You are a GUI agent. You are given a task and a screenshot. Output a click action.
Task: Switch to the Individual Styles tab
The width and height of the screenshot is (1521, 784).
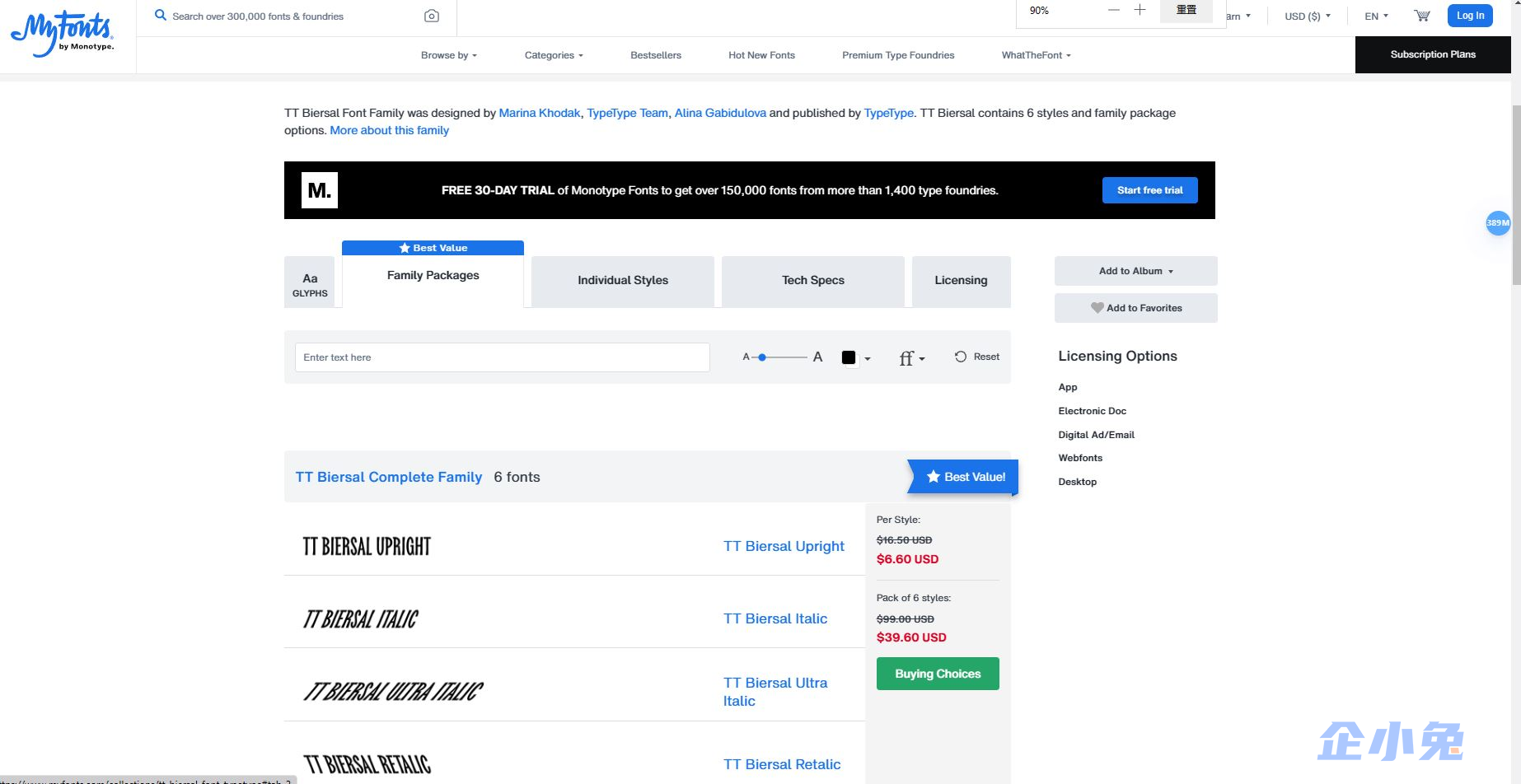coord(622,280)
